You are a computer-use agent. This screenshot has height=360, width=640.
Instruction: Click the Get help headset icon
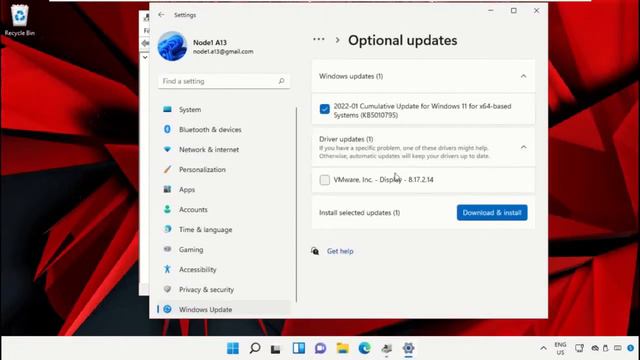pyautogui.click(x=315, y=251)
